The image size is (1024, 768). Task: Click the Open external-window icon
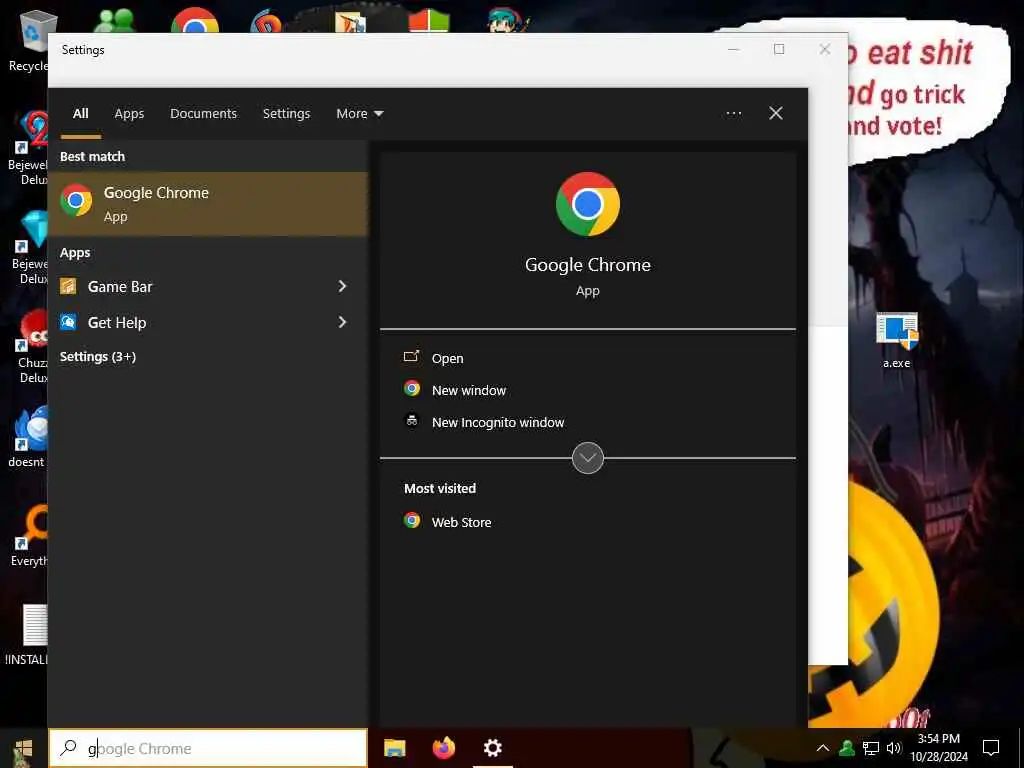pos(411,356)
